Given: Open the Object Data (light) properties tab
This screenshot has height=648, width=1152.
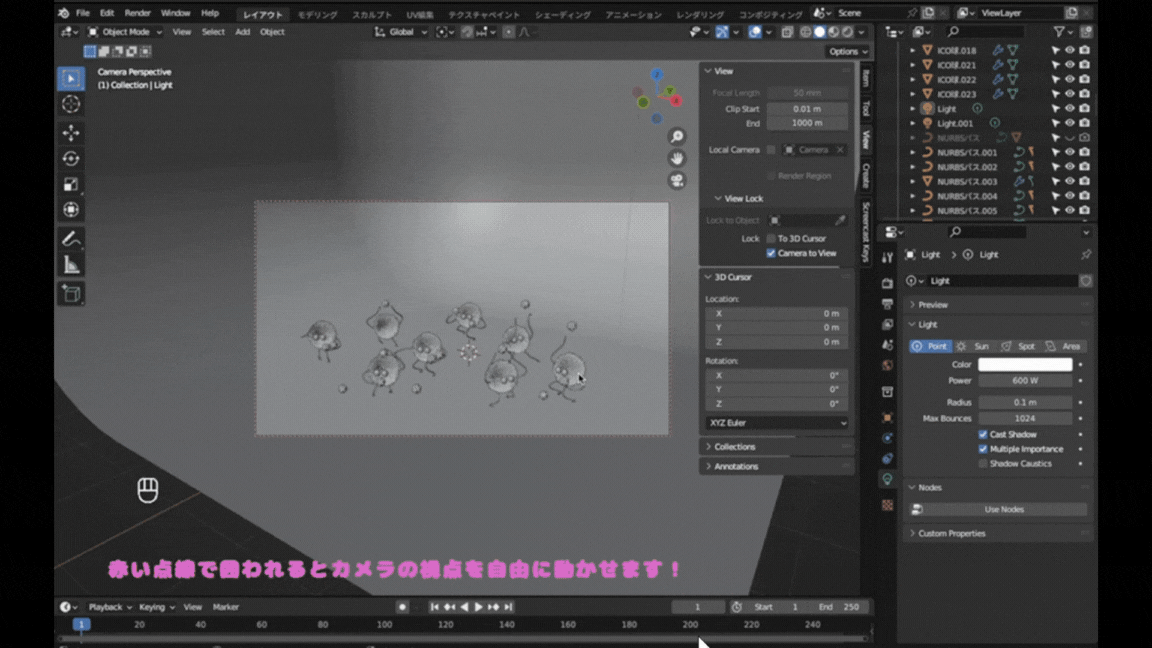Looking at the screenshot, I should (888, 479).
